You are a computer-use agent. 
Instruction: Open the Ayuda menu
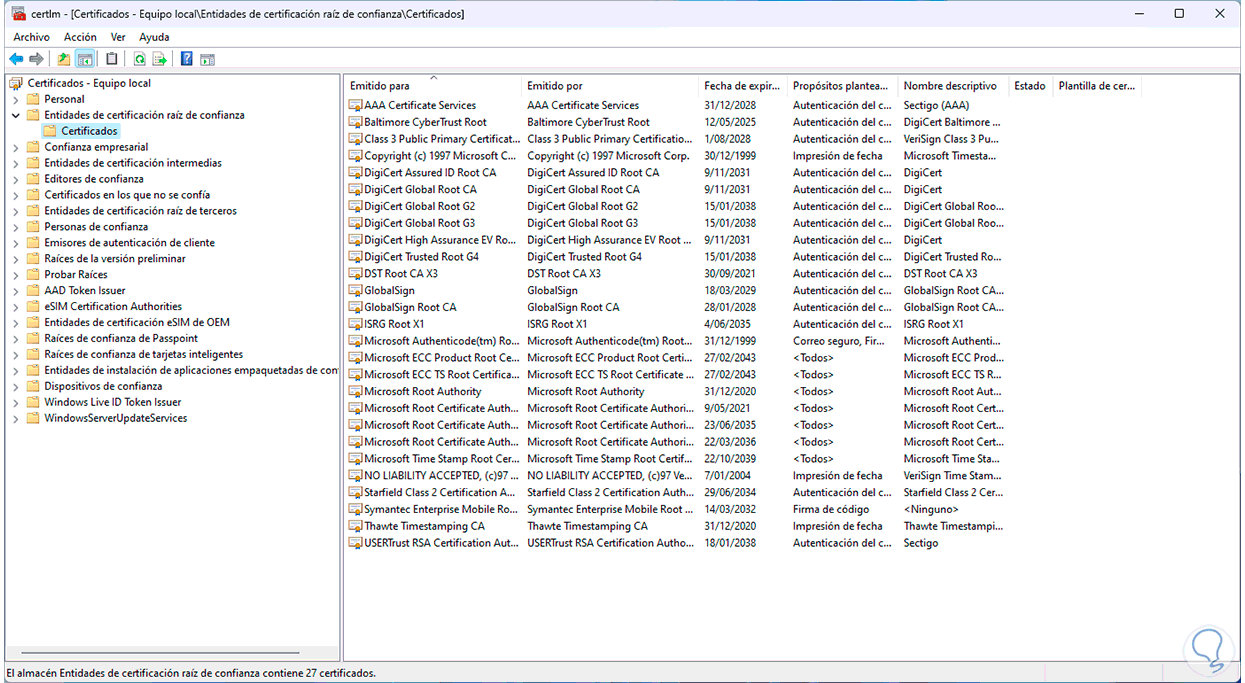click(x=154, y=37)
